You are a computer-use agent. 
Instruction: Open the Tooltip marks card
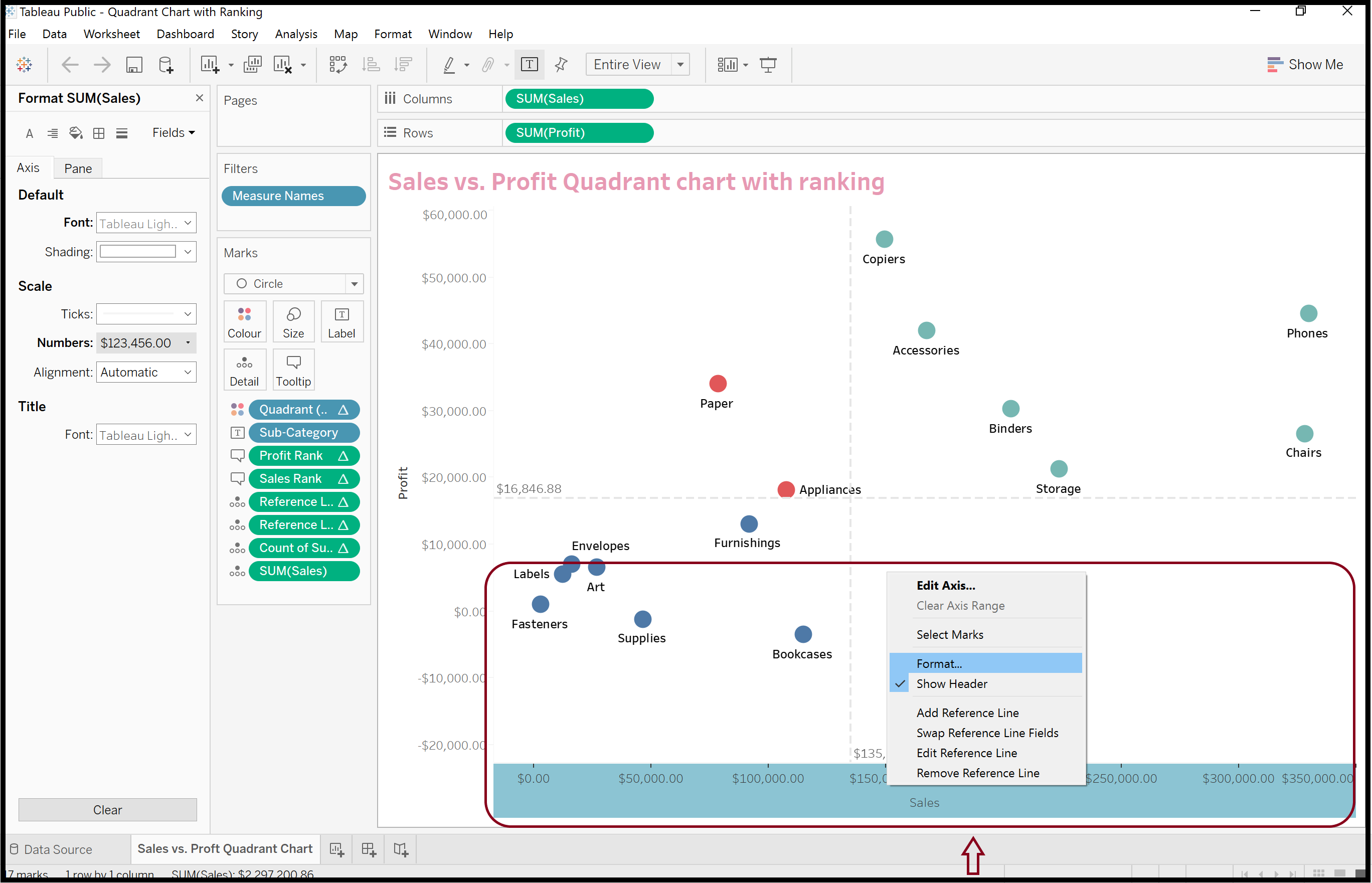point(293,371)
